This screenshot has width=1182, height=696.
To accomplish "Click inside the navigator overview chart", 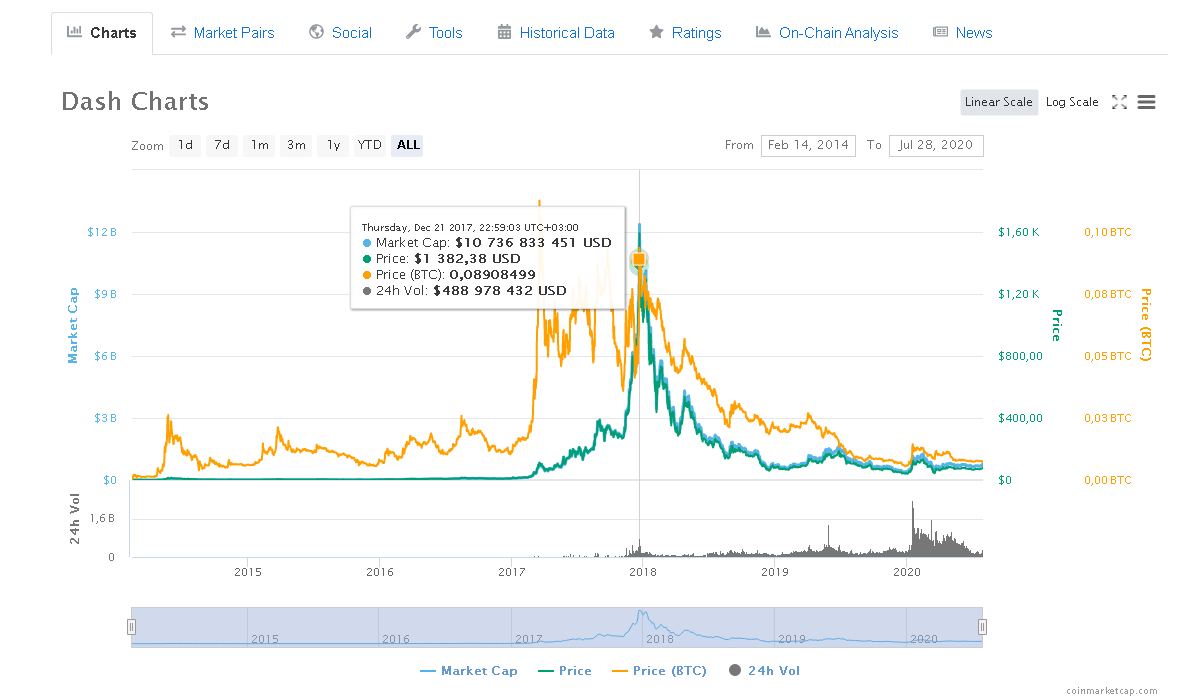I will [x=556, y=627].
